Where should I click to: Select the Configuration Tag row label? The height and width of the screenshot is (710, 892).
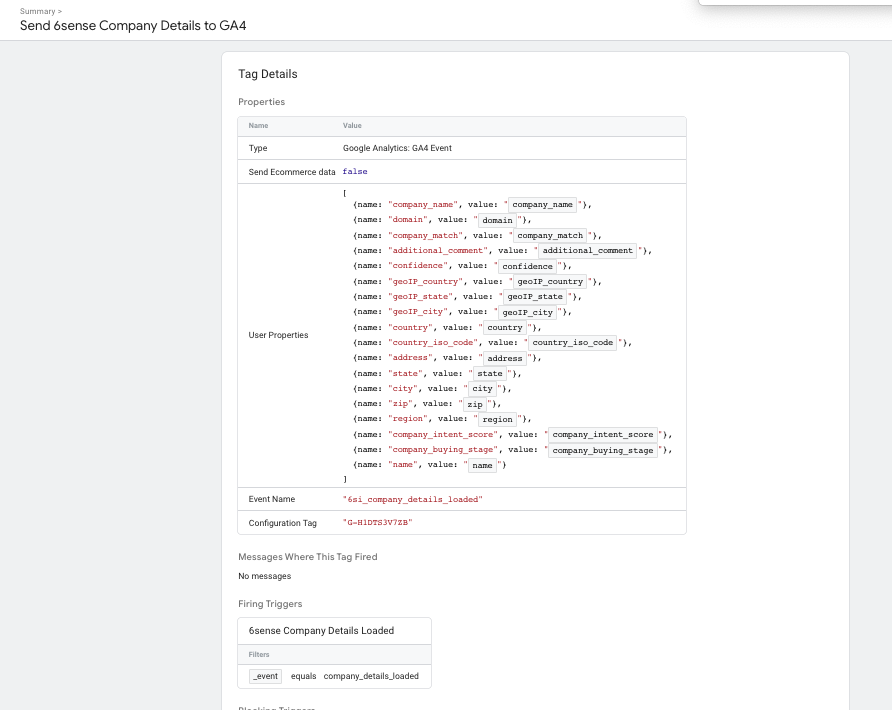coord(283,523)
